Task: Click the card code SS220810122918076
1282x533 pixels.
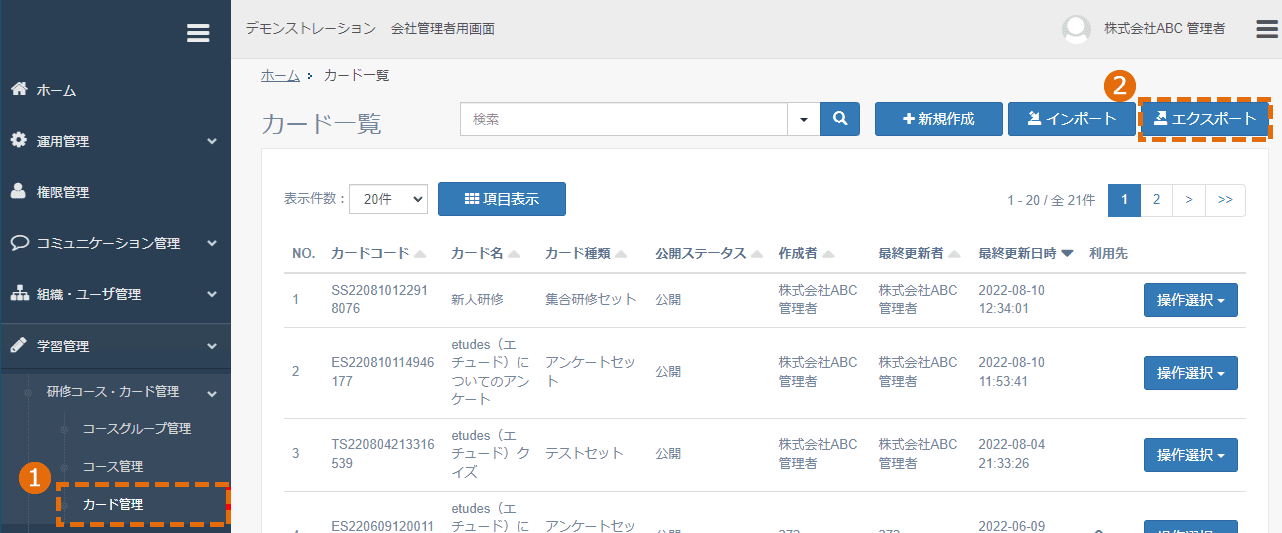Action: click(381, 300)
